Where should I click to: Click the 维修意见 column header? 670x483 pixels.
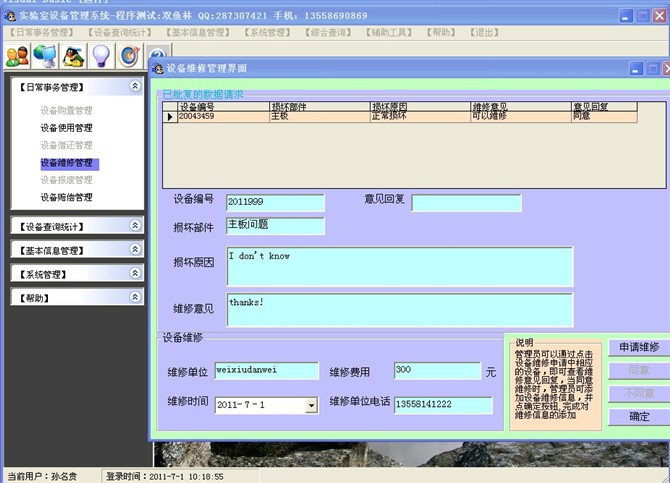(521, 107)
